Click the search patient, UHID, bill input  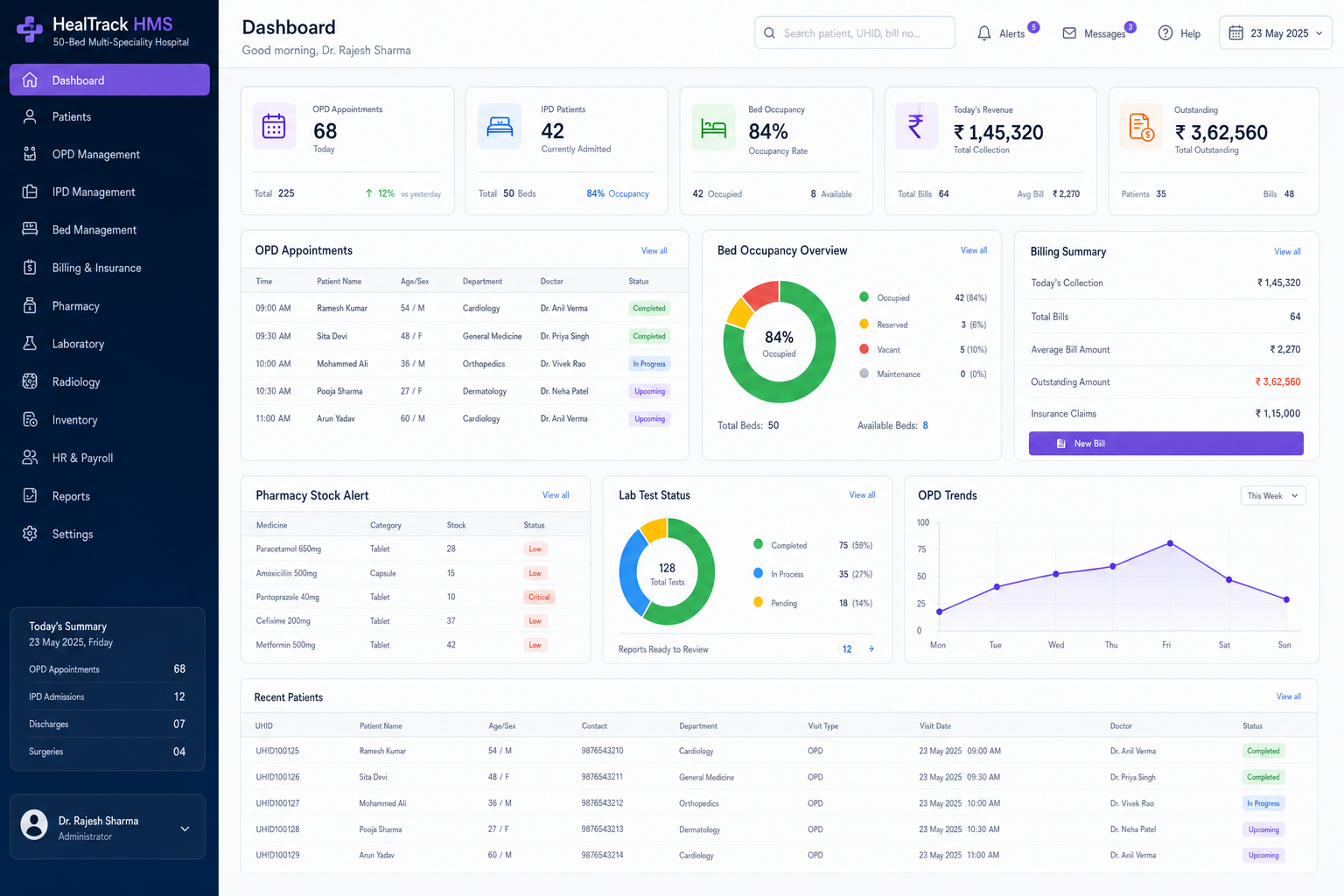click(855, 33)
